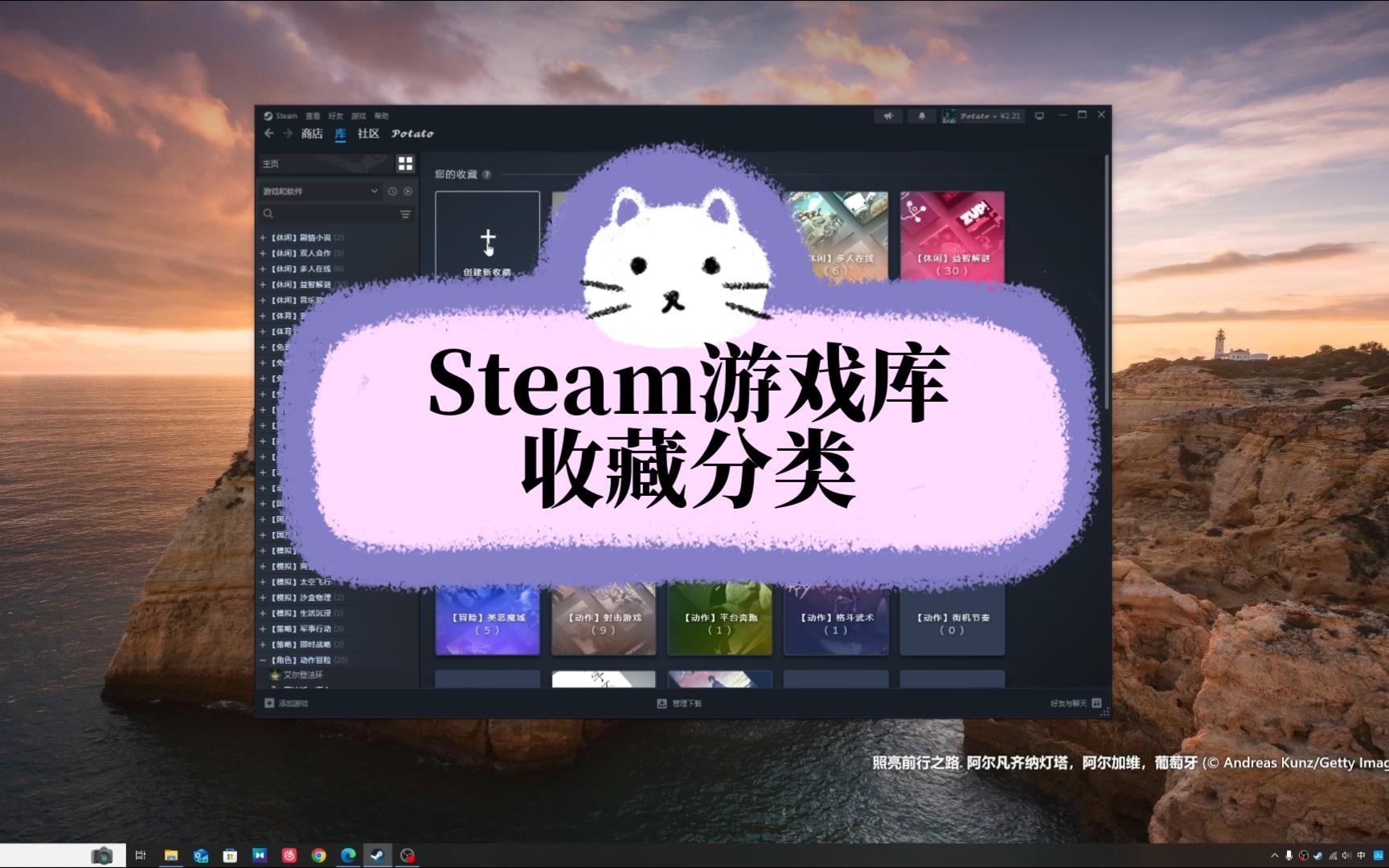This screenshot has width=1389, height=868.
Task: Show hidden system tray icons
Action: click(1274, 856)
